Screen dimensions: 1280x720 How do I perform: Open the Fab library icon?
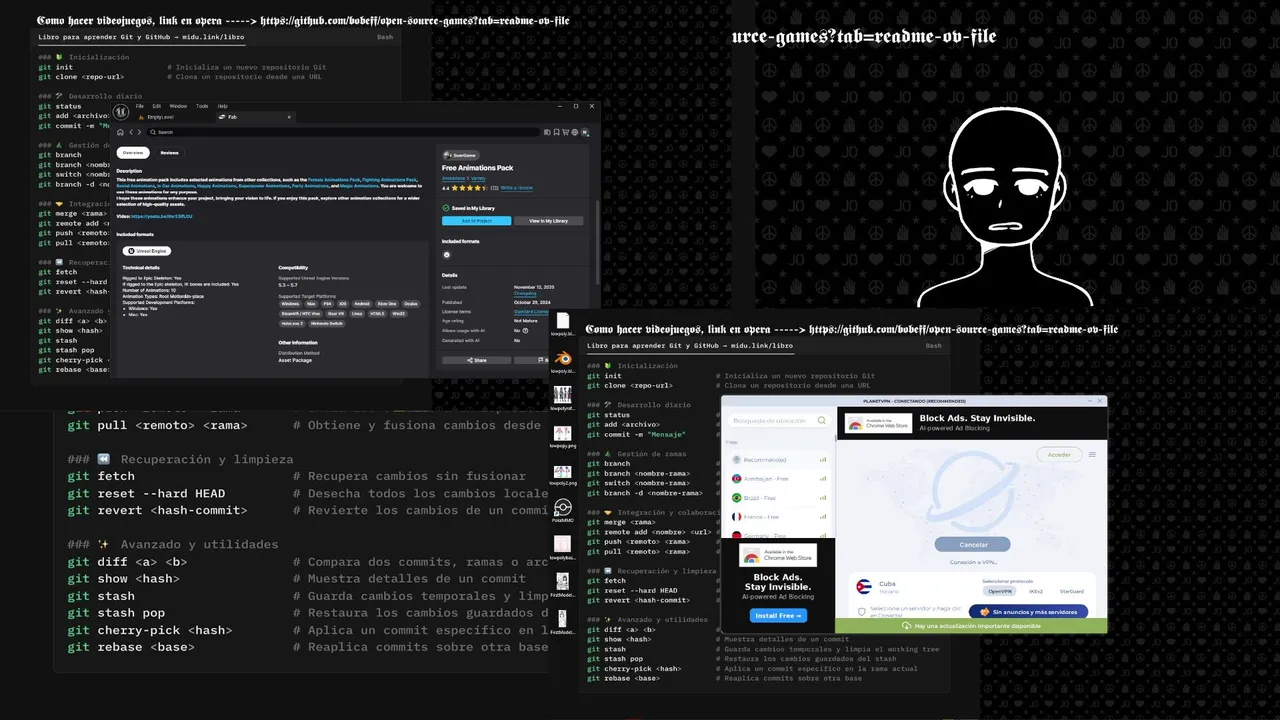tap(547, 132)
